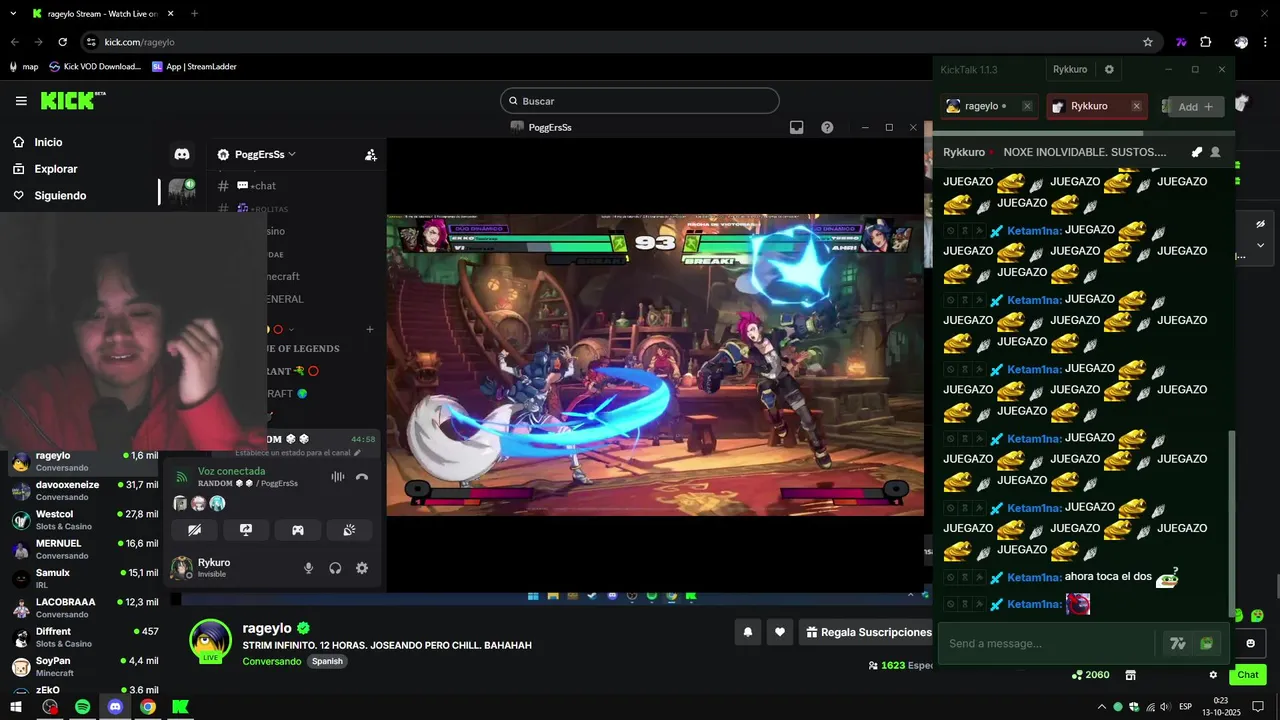
Task: Click add category plus in Discord channel list
Action: pos(370,330)
